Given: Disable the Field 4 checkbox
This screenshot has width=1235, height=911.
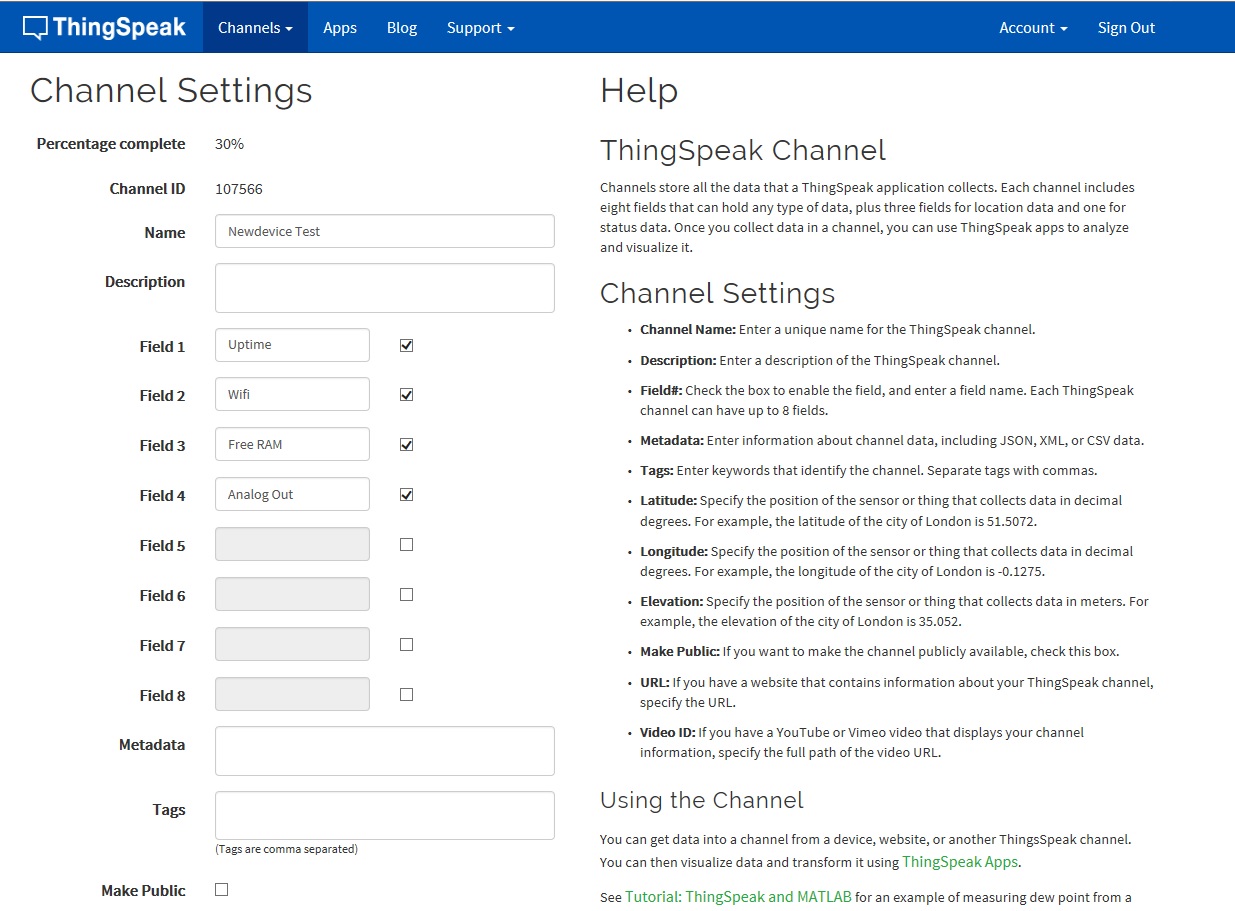Looking at the screenshot, I should coord(406,494).
